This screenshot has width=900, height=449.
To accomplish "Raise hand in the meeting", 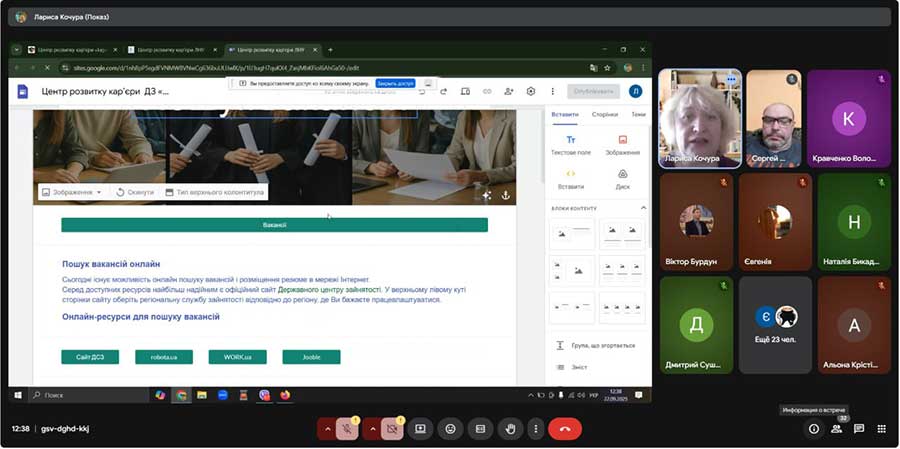I will coord(510,429).
